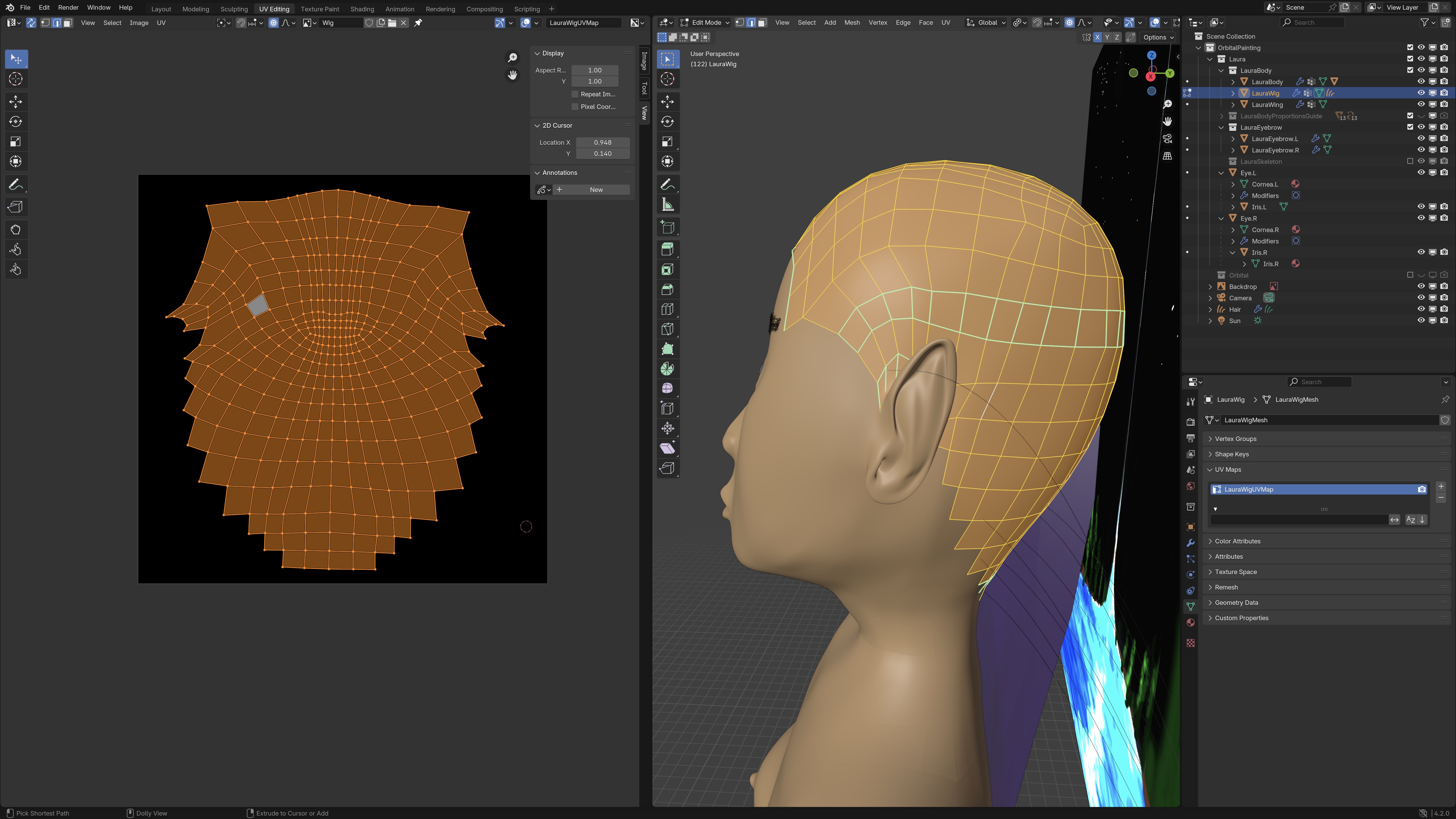Select the Relax tool in UV editor

[x=16, y=249]
